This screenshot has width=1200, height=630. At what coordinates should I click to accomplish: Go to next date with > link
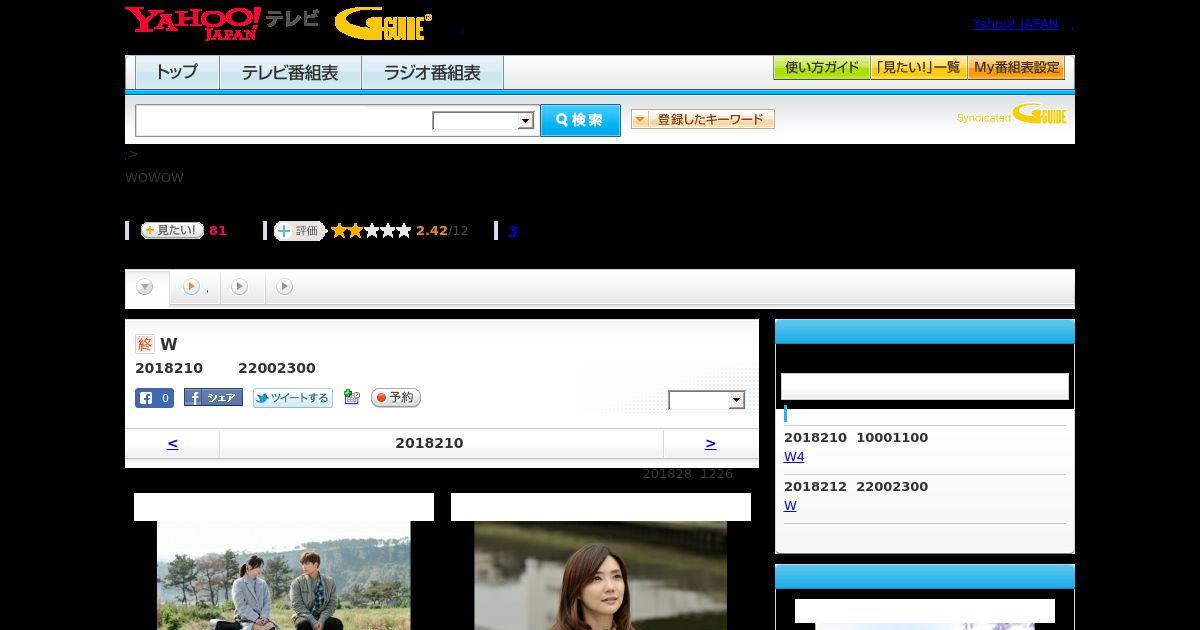pos(710,443)
